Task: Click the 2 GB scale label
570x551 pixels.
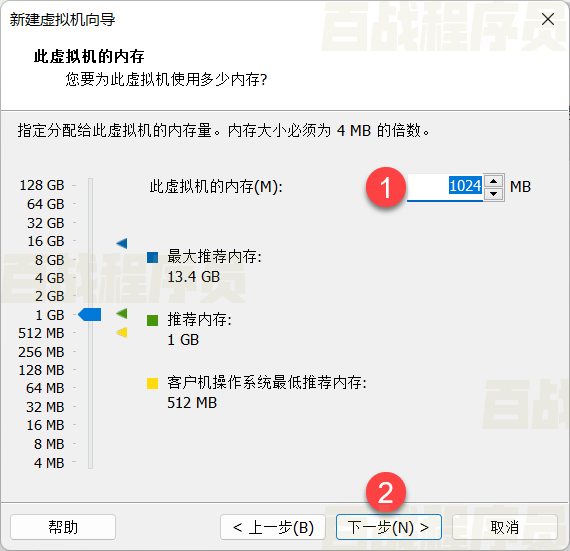Action: [x=49, y=296]
